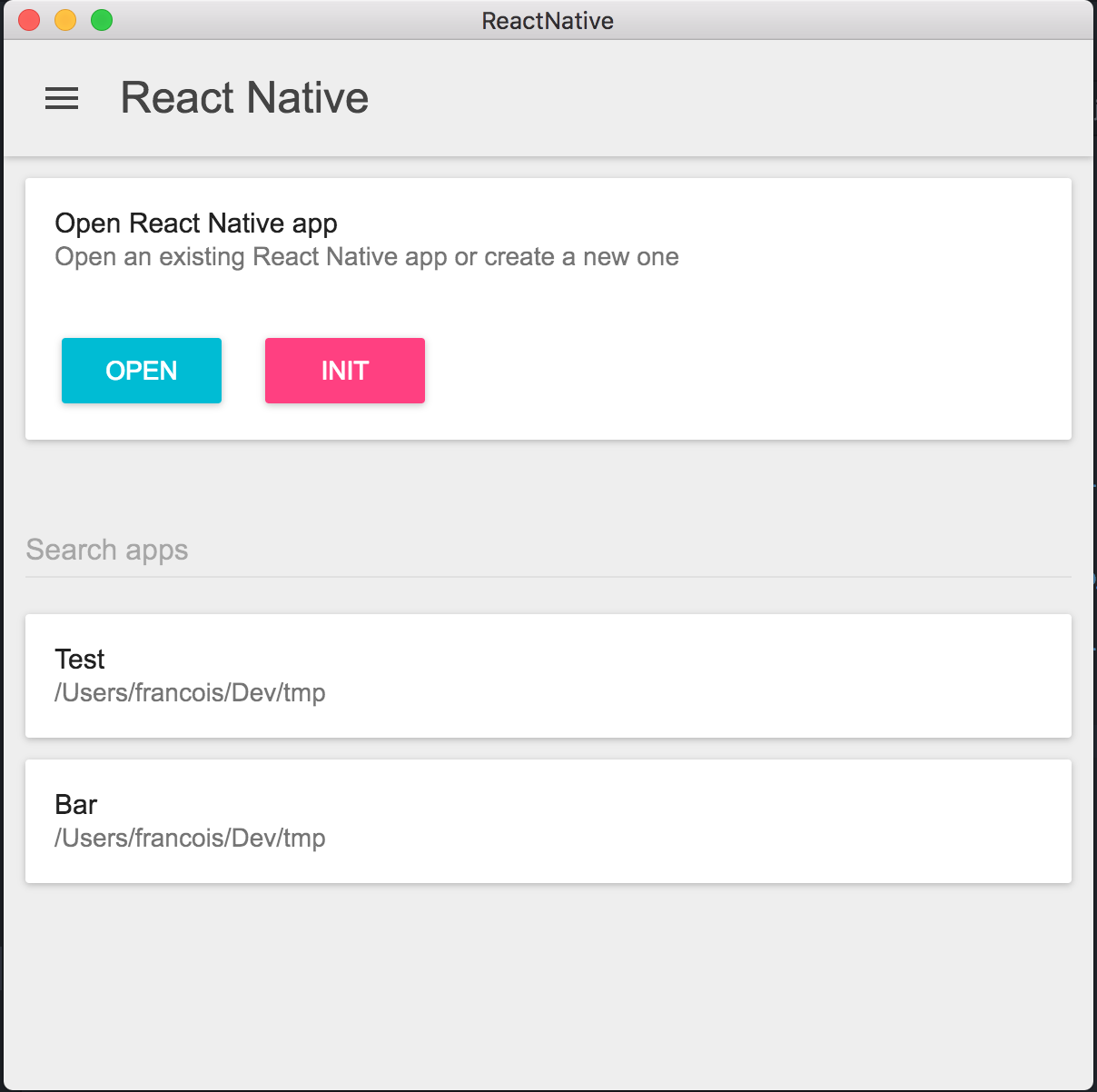The image size is (1097, 1092).
Task: Maximize the window with the green button
Action: (102, 20)
